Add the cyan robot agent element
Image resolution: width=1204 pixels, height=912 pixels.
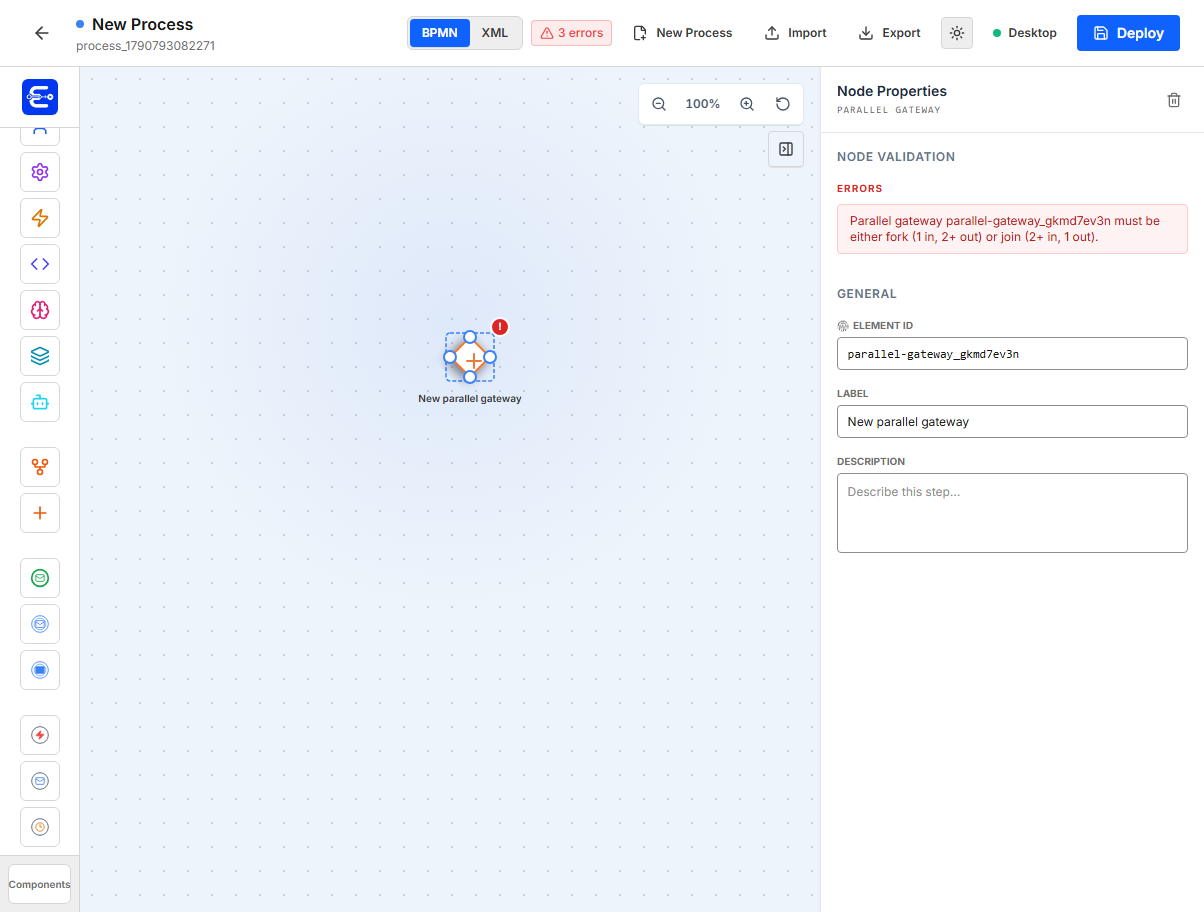pyautogui.click(x=40, y=402)
